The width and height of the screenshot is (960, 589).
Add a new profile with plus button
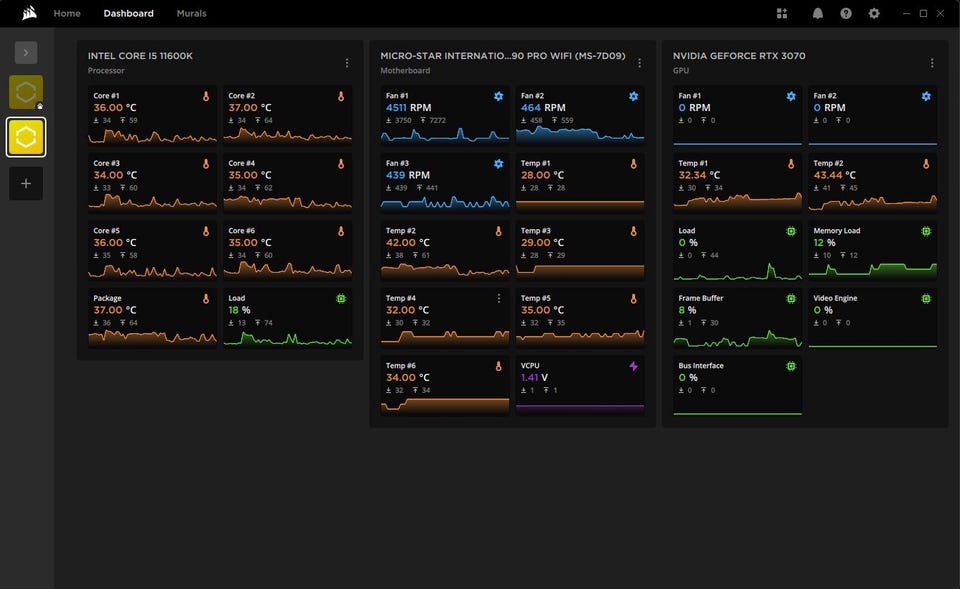point(26,183)
